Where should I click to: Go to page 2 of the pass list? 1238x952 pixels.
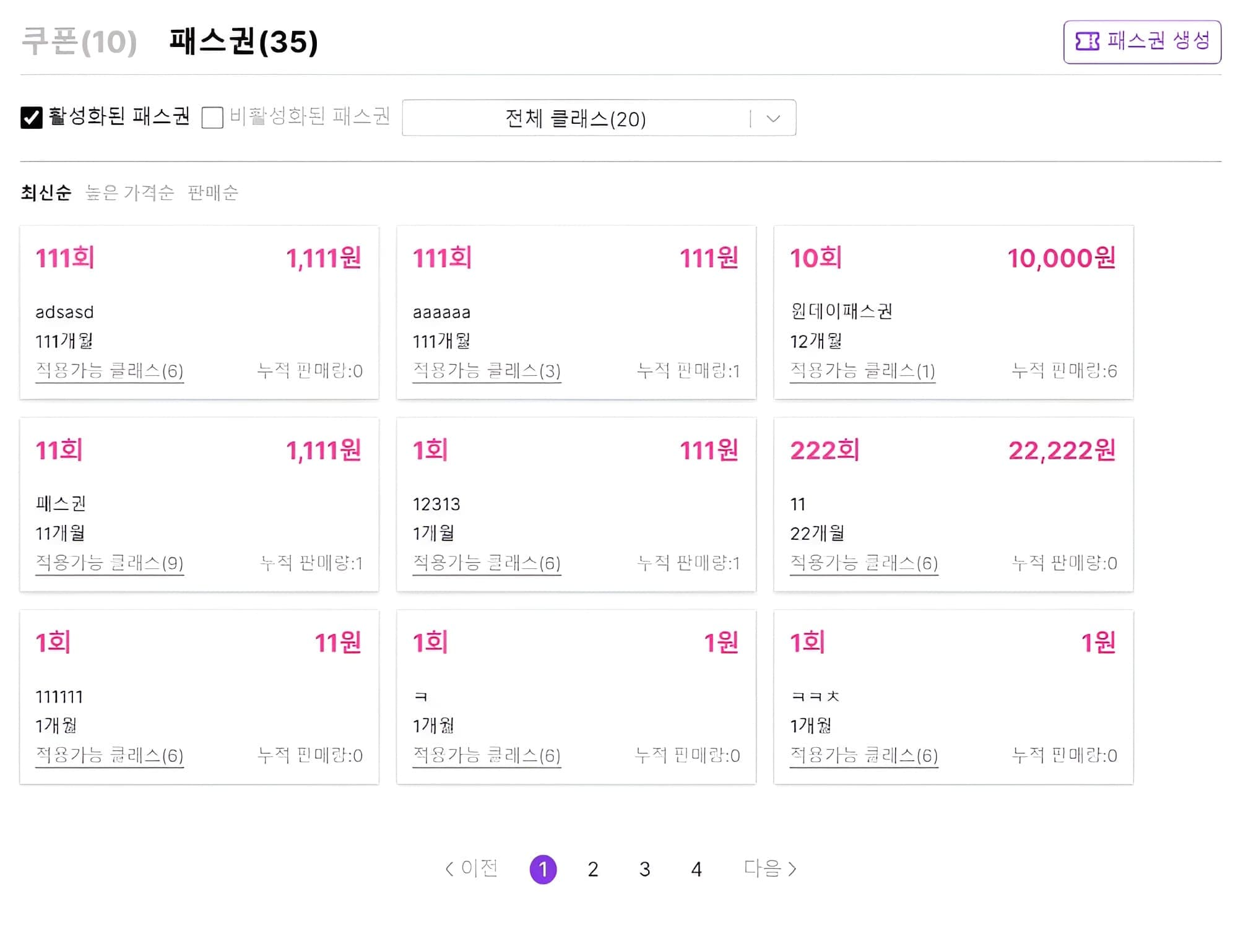coord(592,868)
